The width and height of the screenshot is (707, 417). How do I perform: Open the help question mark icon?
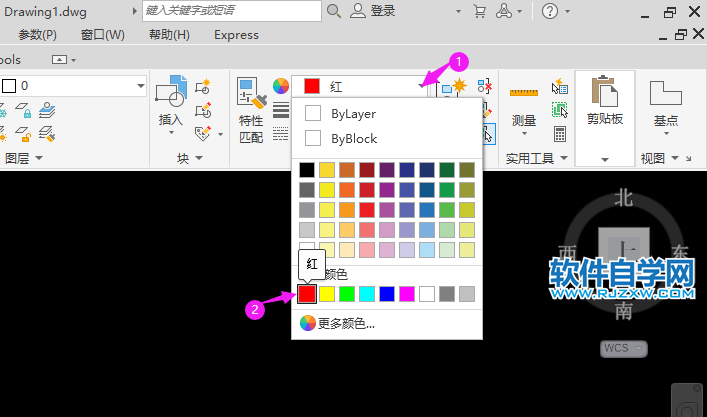tap(550, 11)
